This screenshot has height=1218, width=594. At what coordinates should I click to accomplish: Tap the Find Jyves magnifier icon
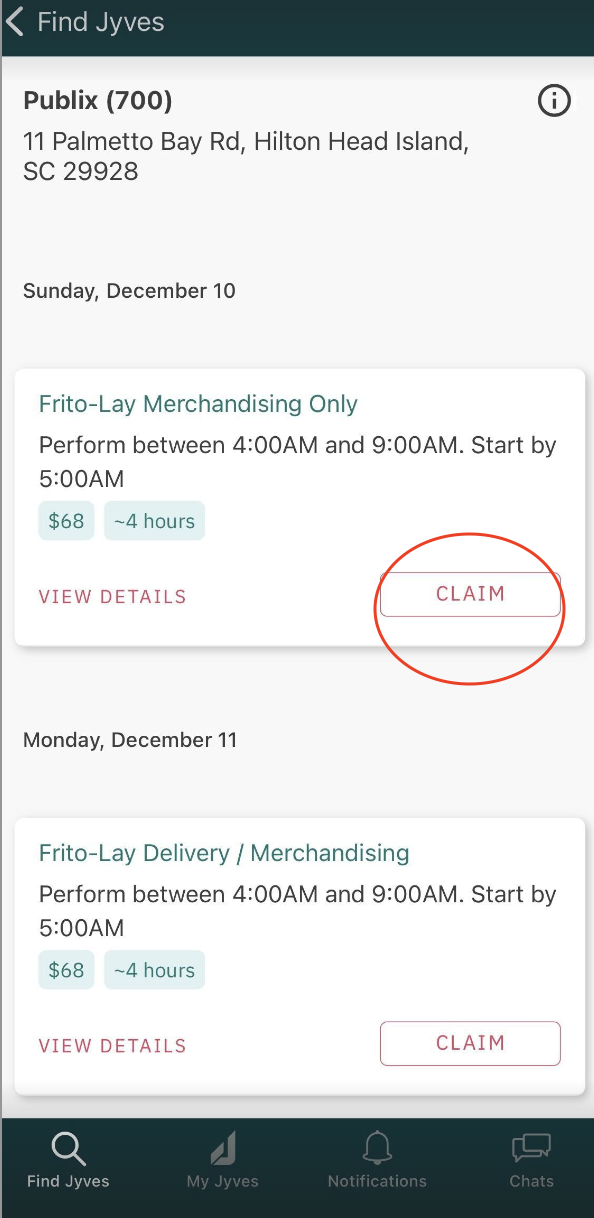click(68, 1150)
